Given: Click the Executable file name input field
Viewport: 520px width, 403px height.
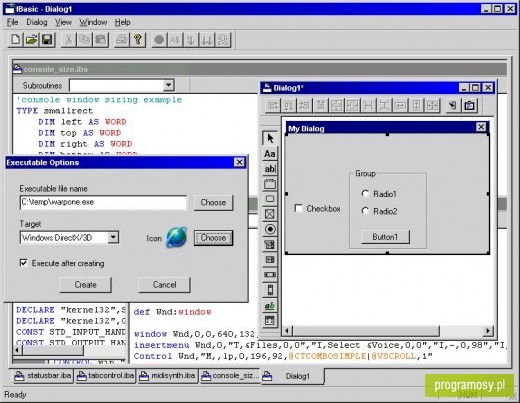Looking at the screenshot, I should 103,202.
